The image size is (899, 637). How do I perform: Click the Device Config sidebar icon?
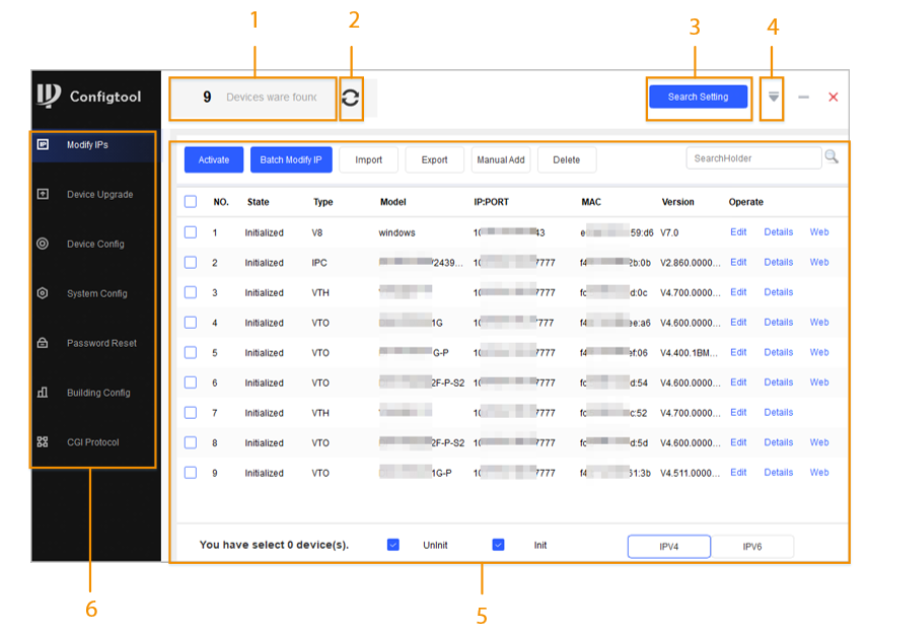(43, 244)
